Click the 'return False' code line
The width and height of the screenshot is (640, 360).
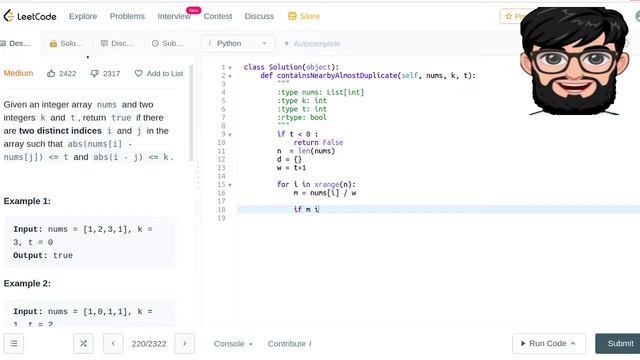pos(318,142)
